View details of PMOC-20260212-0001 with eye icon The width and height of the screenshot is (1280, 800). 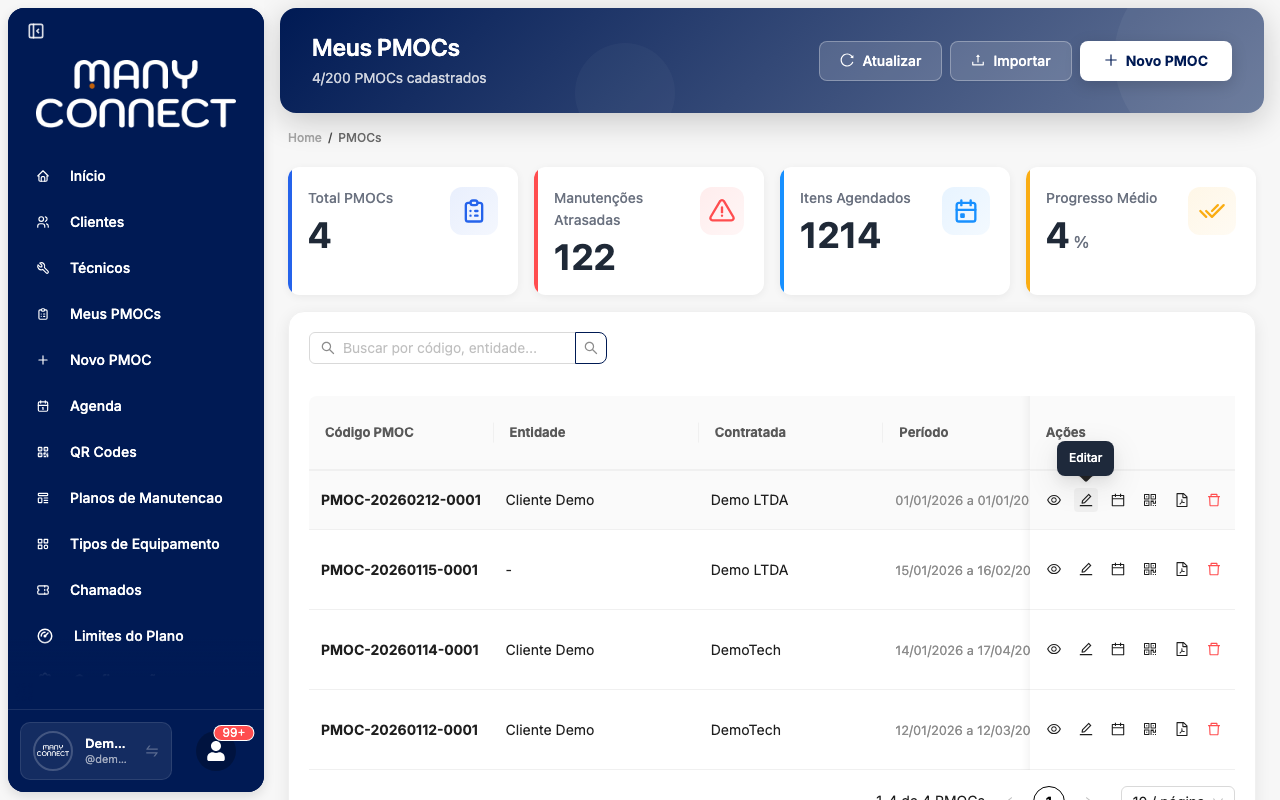point(1054,500)
